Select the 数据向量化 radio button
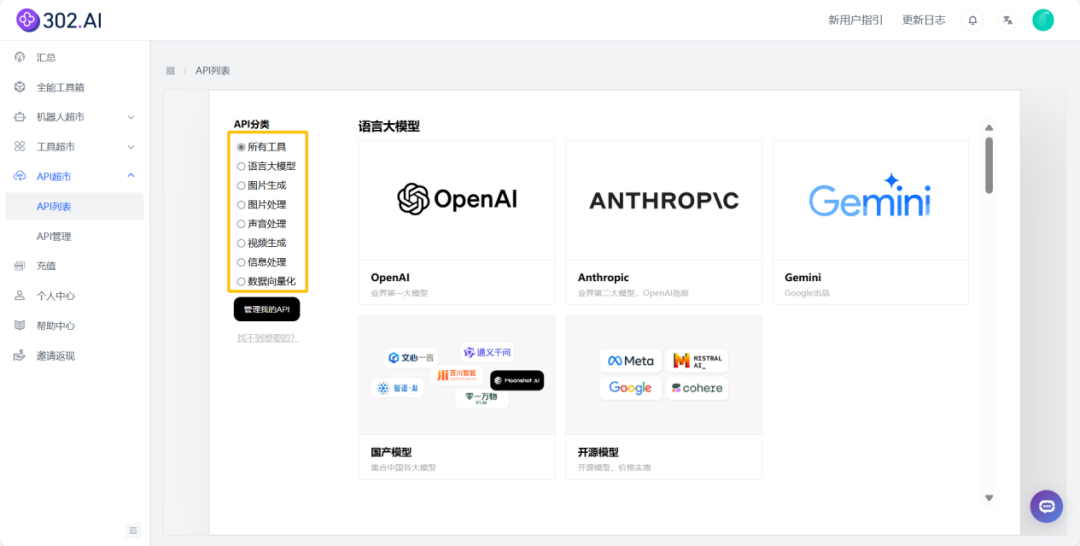Image resolution: width=1080 pixels, height=546 pixels. pyautogui.click(x=241, y=282)
